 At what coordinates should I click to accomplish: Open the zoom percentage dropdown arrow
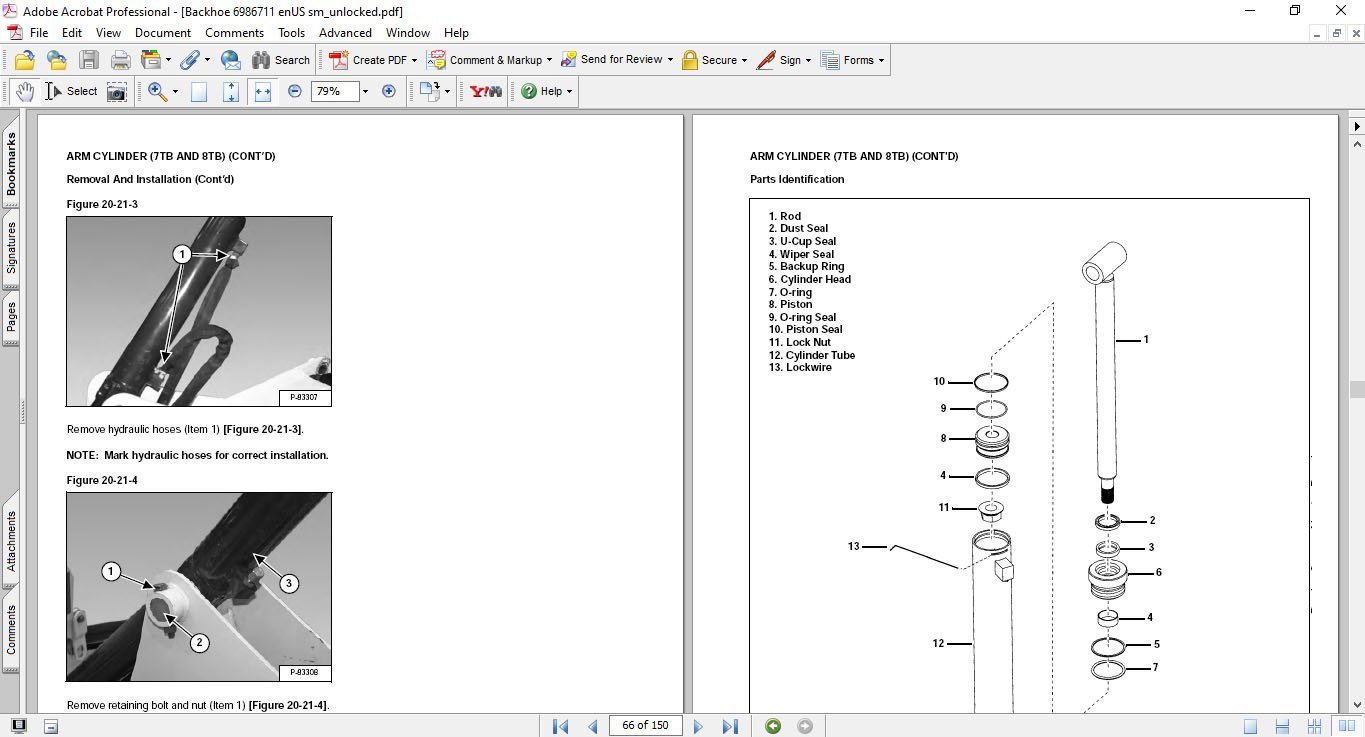tap(364, 91)
